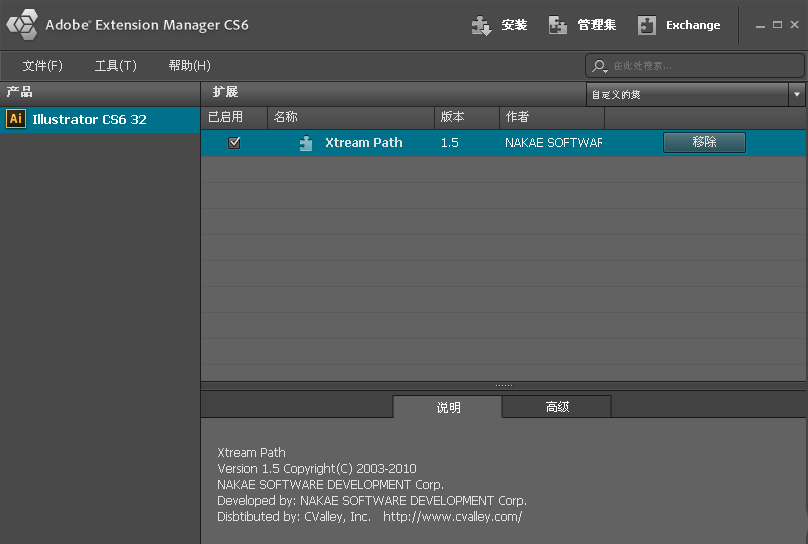Maximize the Extension Manager window

pyautogui.click(x=778, y=25)
